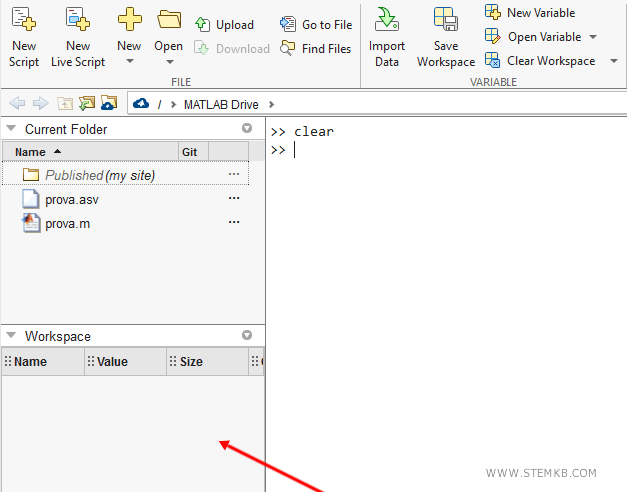Select the prova.asv file
The width and height of the screenshot is (627, 492).
(71, 199)
